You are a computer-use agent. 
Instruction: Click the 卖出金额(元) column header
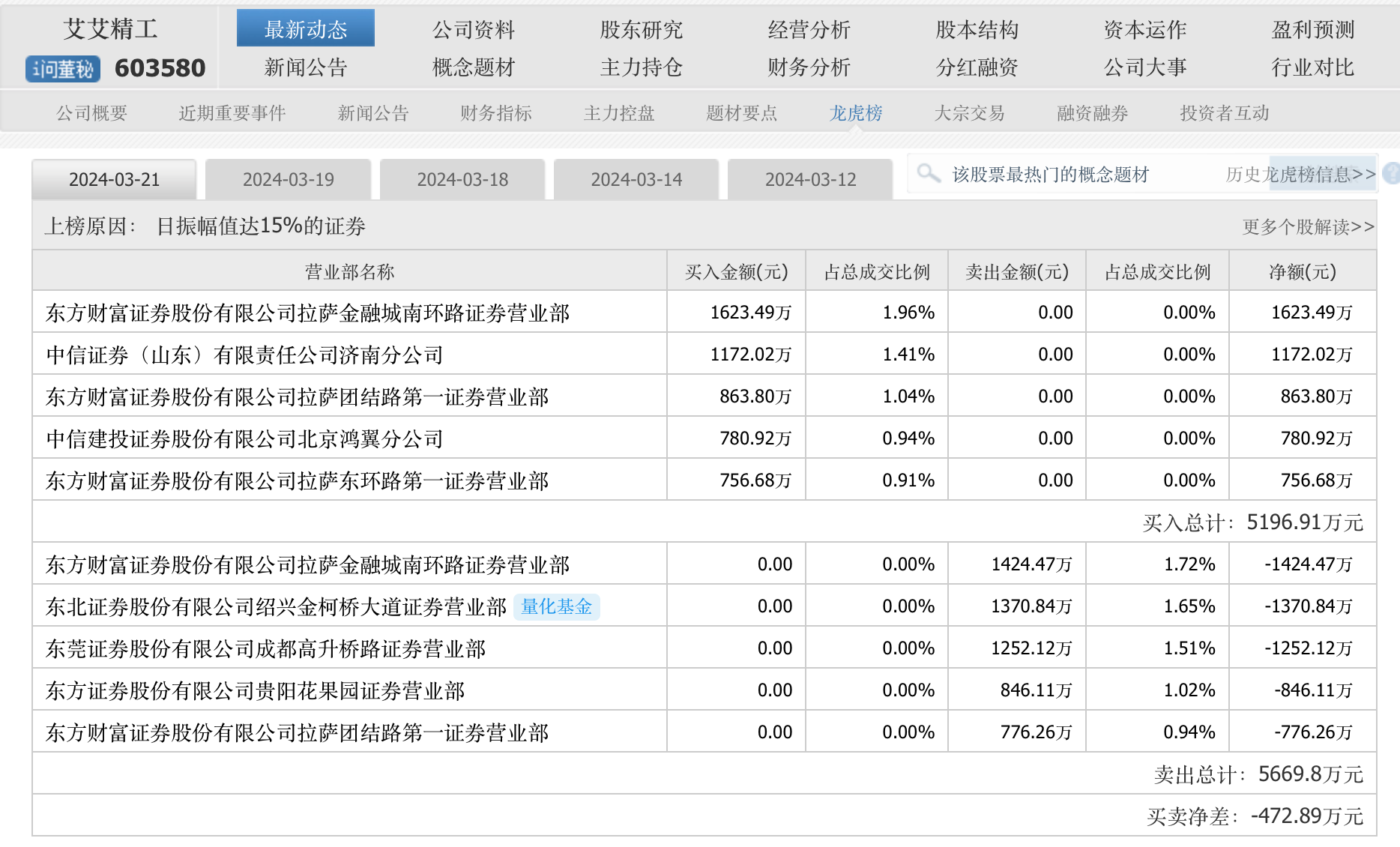(x=1017, y=271)
